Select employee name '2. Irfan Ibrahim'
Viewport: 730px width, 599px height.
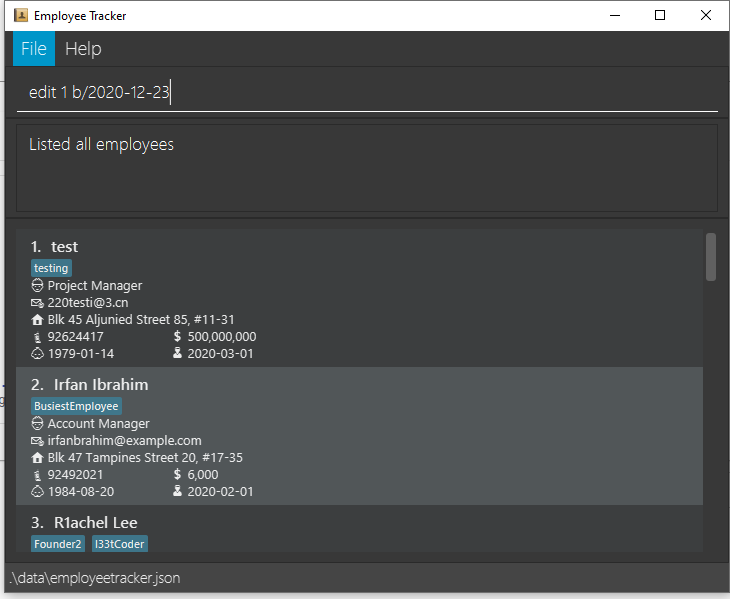(89, 385)
